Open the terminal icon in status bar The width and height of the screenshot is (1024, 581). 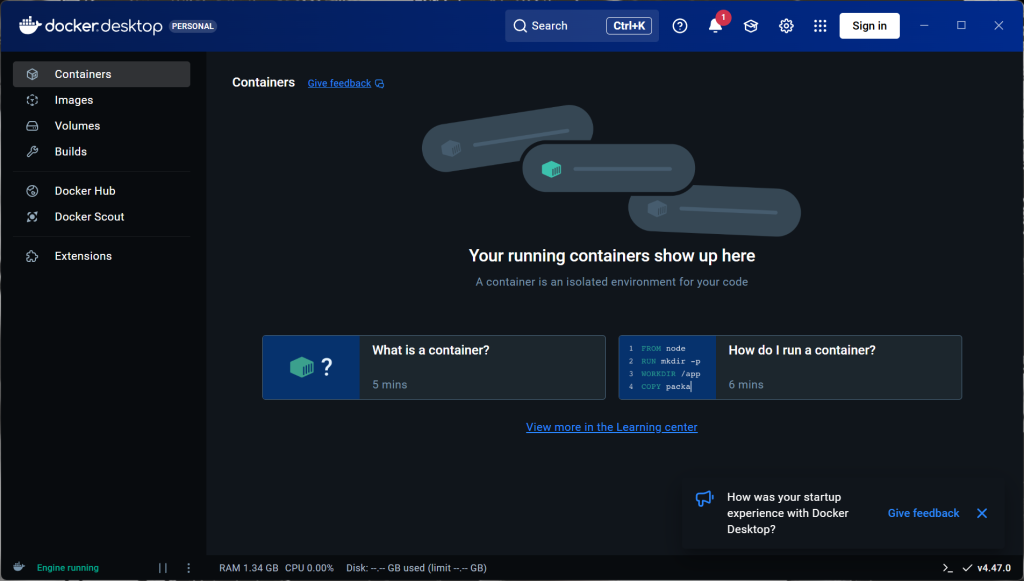tap(948, 568)
